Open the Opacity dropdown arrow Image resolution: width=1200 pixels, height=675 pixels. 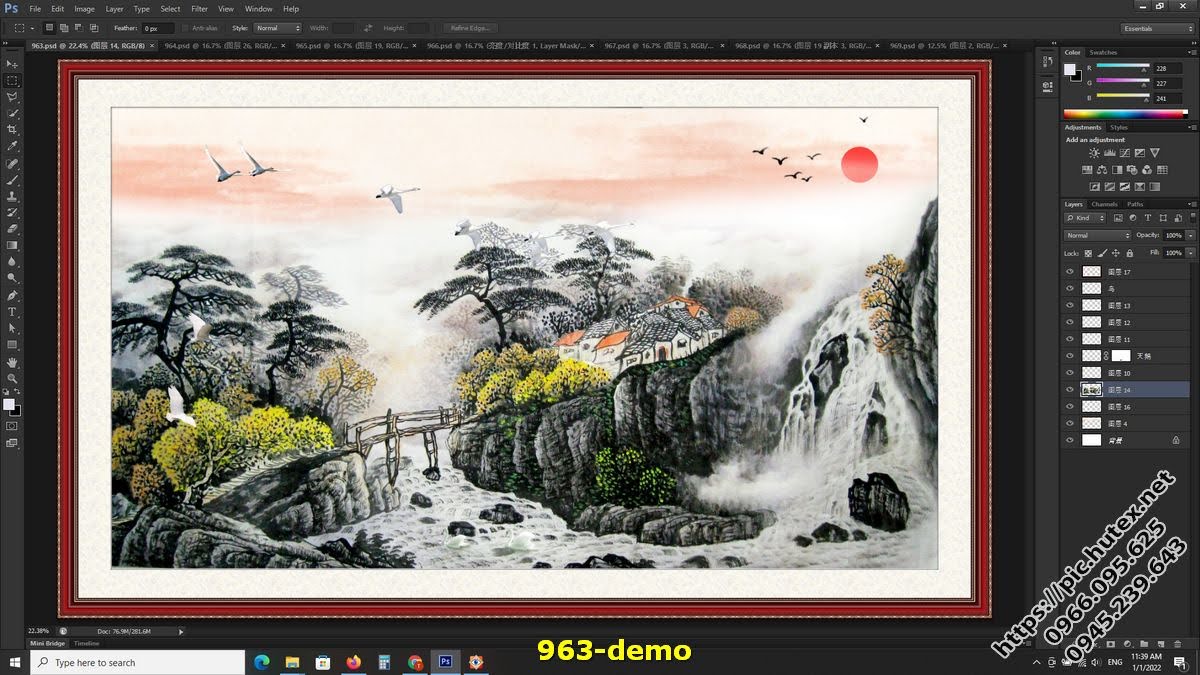pyautogui.click(x=1190, y=235)
